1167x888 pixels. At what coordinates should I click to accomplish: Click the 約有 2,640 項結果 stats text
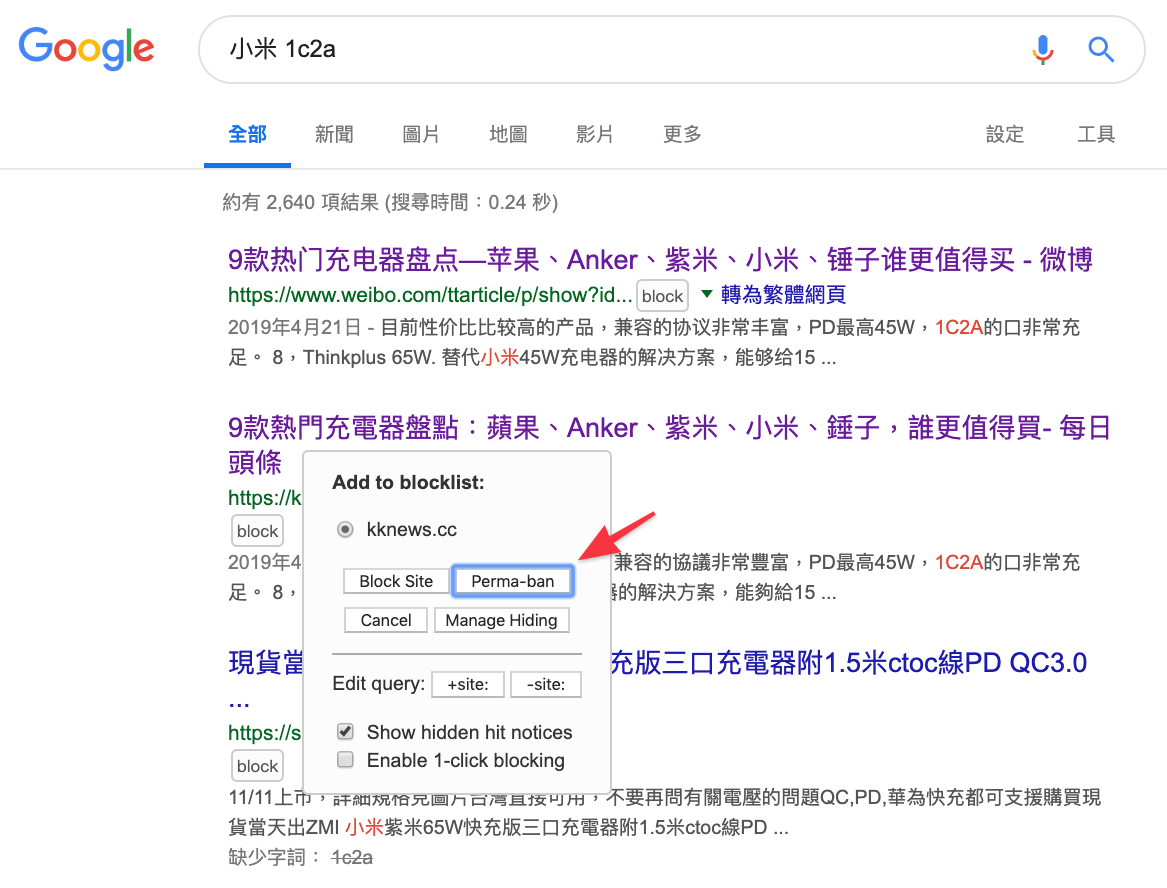[390, 202]
